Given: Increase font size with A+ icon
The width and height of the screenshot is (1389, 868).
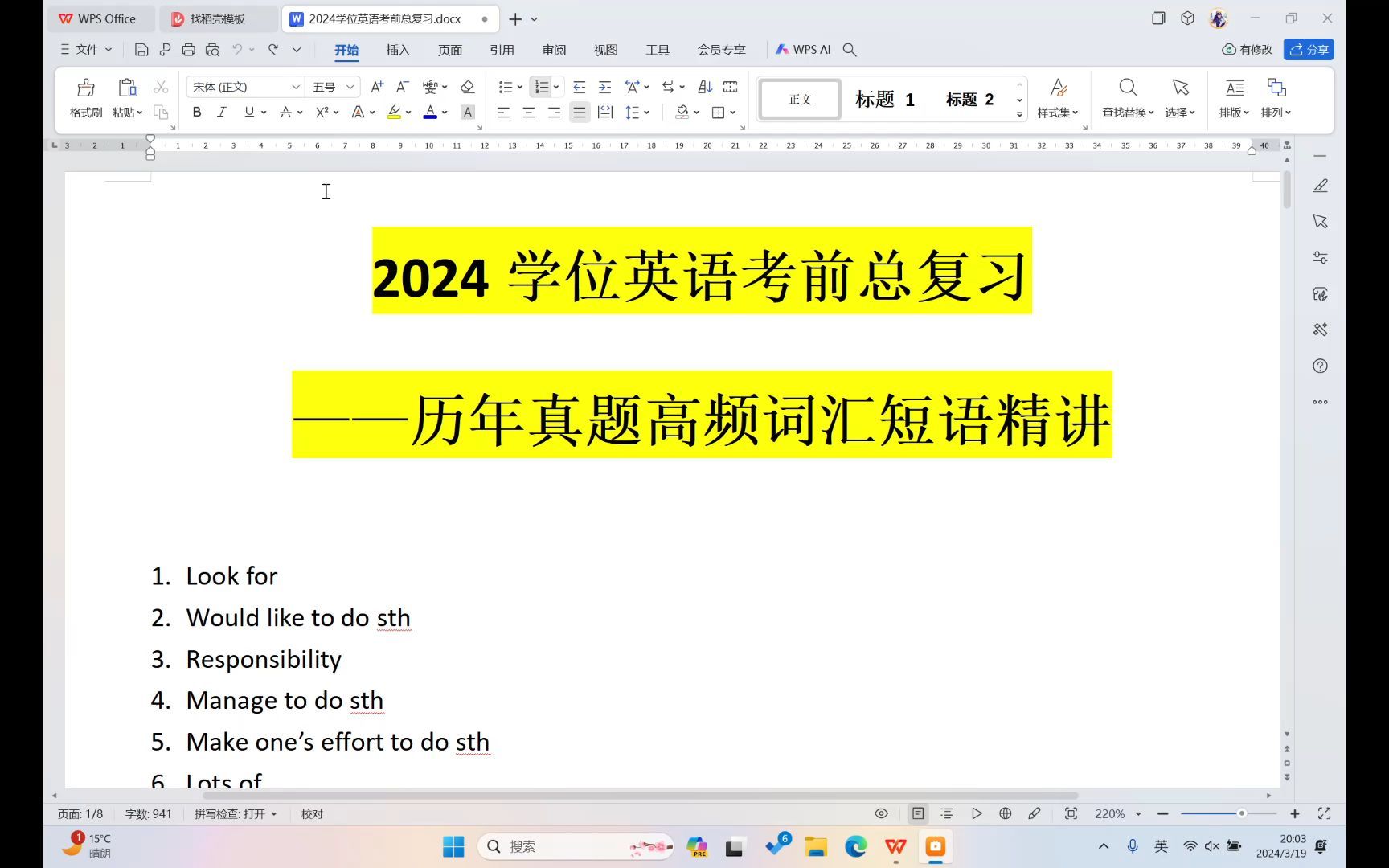Looking at the screenshot, I should point(377,87).
